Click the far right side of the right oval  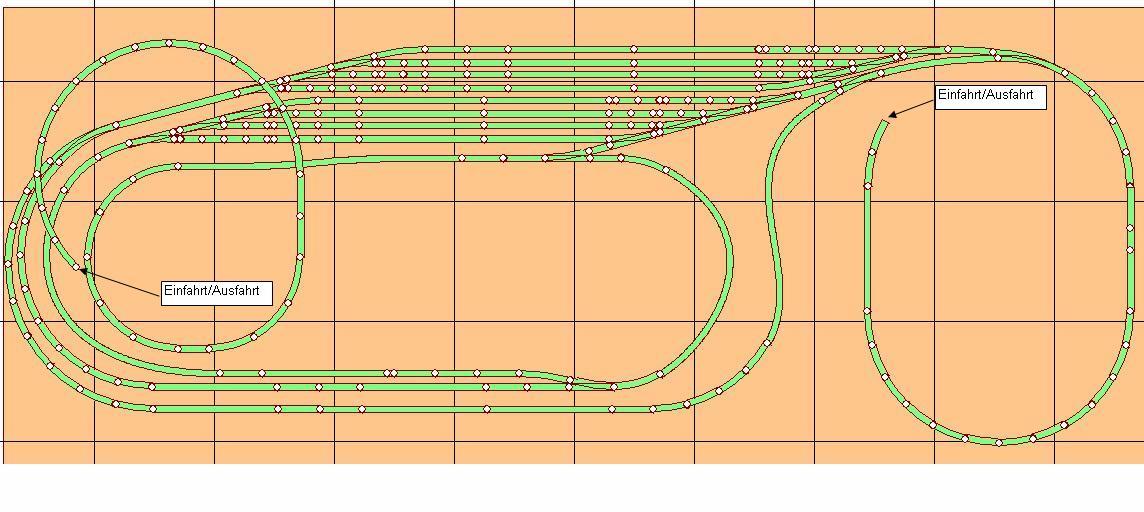tap(1130, 250)
